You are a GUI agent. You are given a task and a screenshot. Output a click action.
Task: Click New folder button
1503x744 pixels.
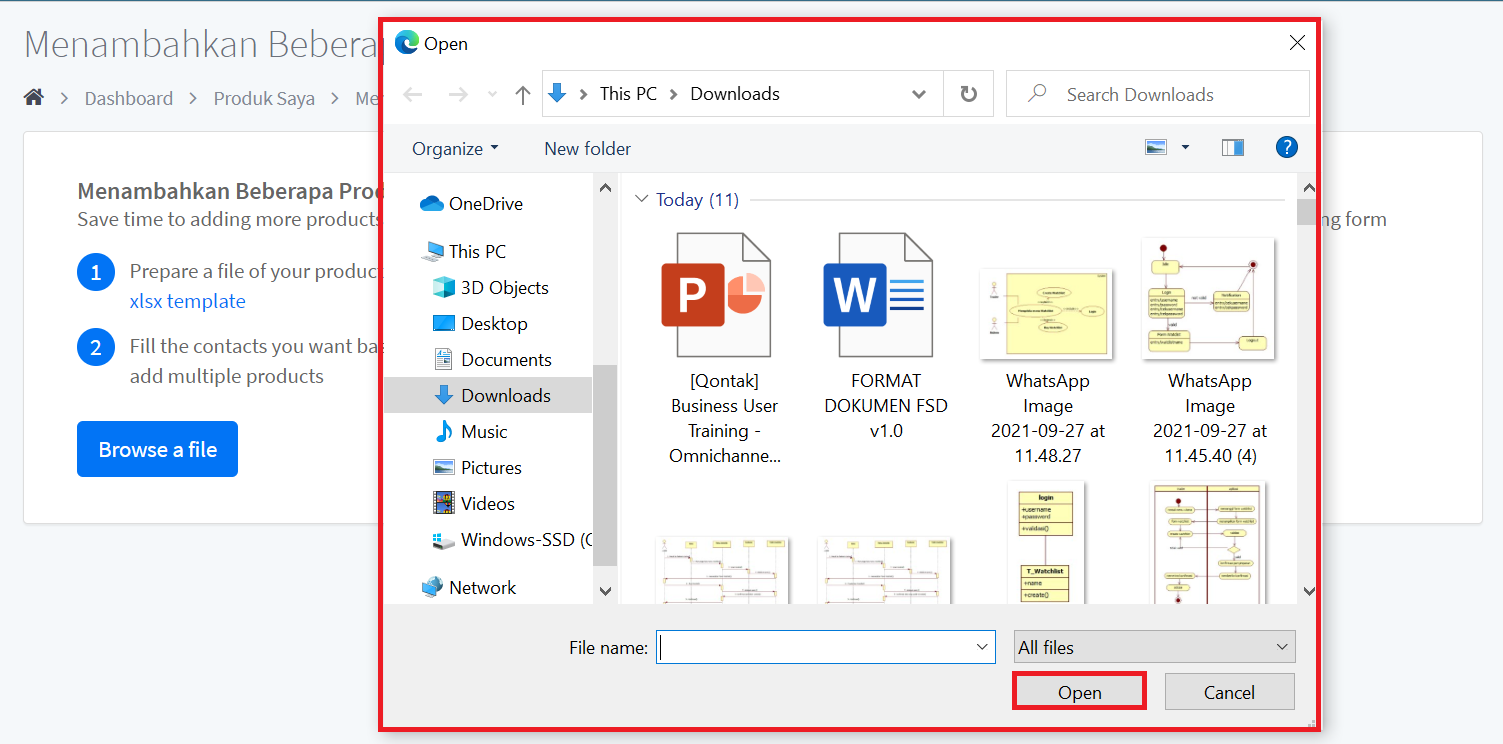pos(587,149)
